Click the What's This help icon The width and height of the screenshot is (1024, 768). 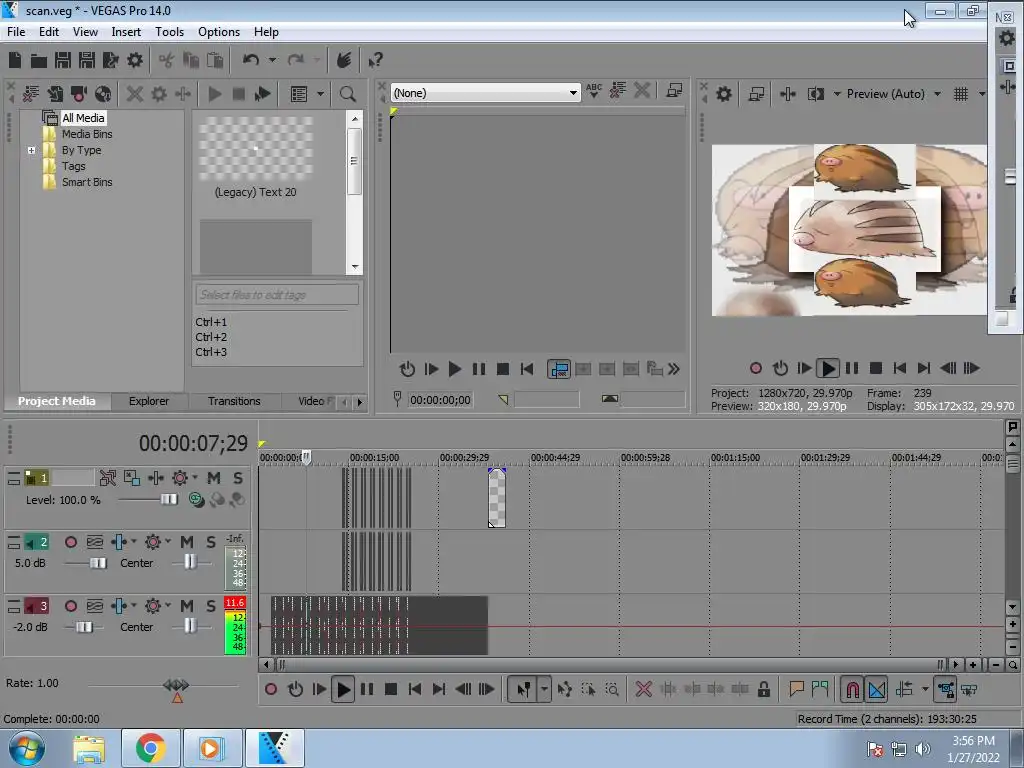(x=375, y=61)
